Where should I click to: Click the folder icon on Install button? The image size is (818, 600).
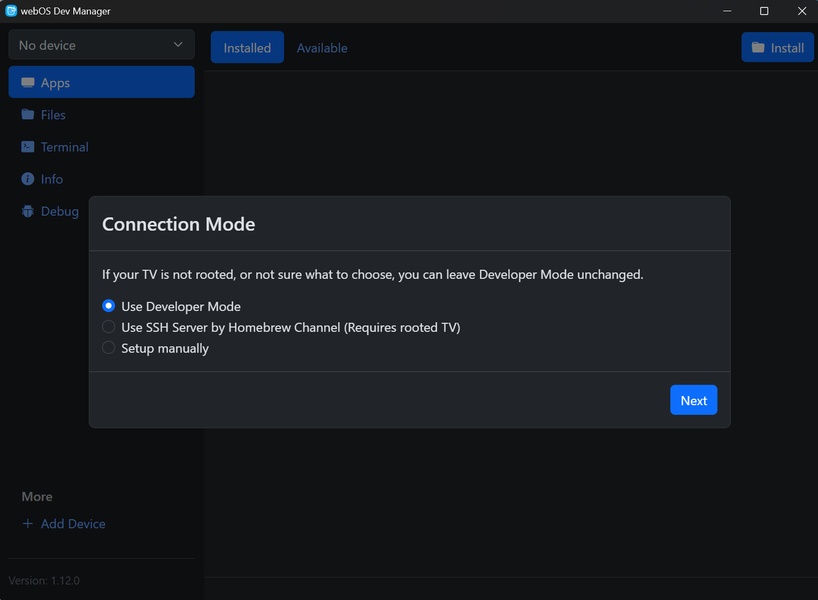(x=758, y=47)
